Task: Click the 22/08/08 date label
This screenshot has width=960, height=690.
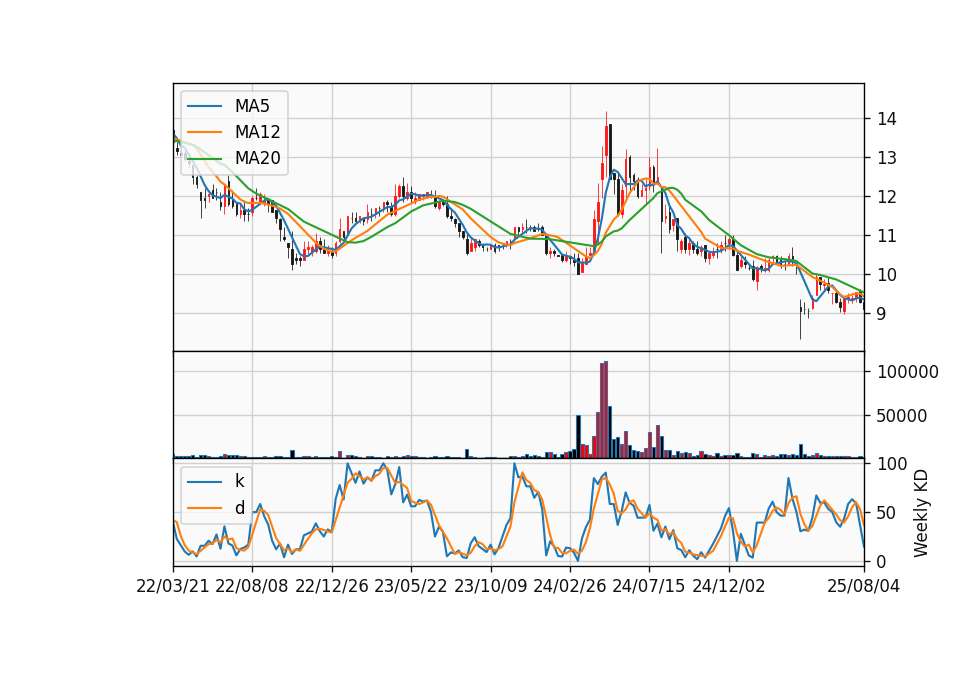Action: (252, 586)
